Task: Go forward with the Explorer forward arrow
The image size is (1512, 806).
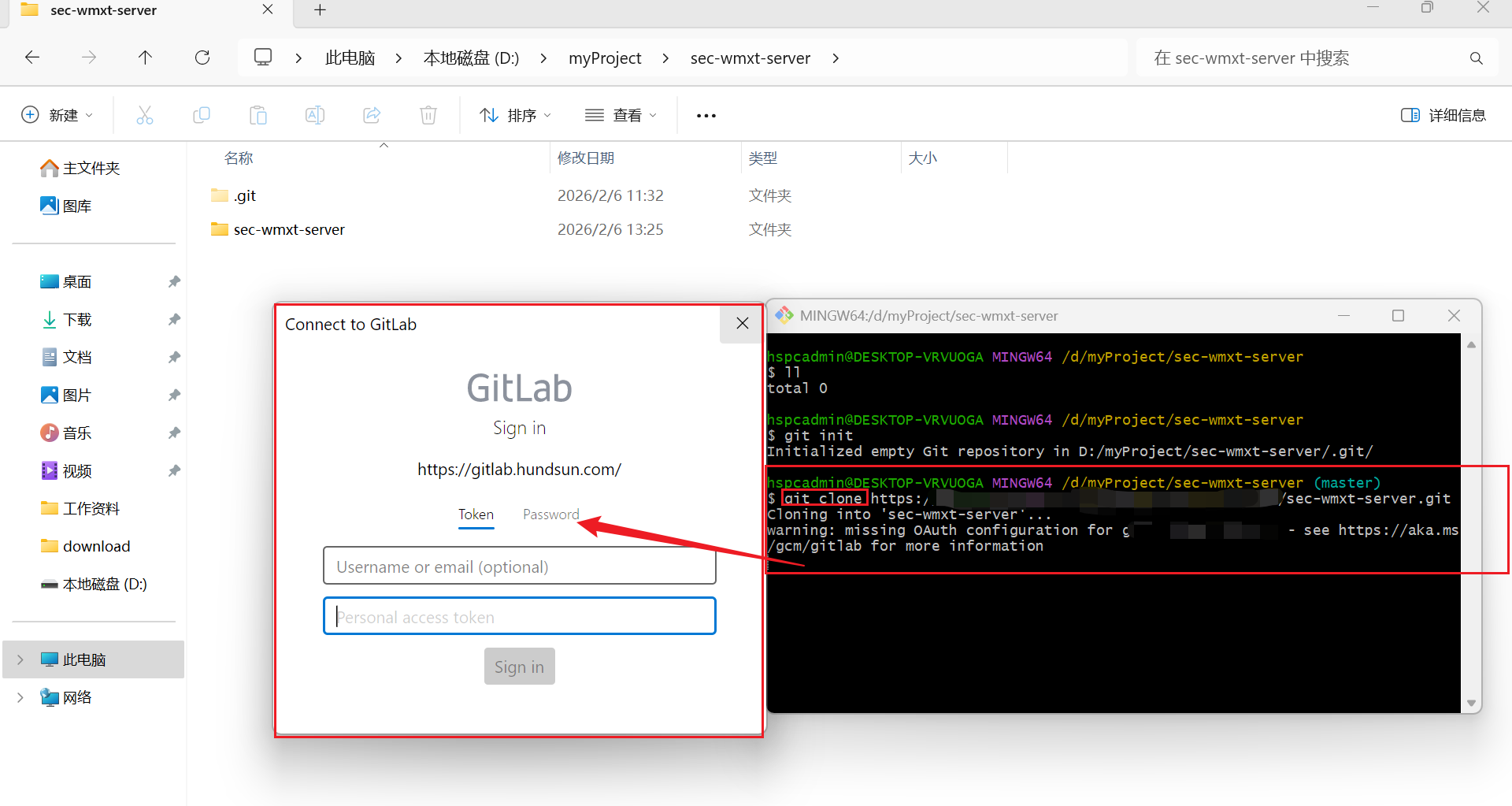Action: coord(89,58)
